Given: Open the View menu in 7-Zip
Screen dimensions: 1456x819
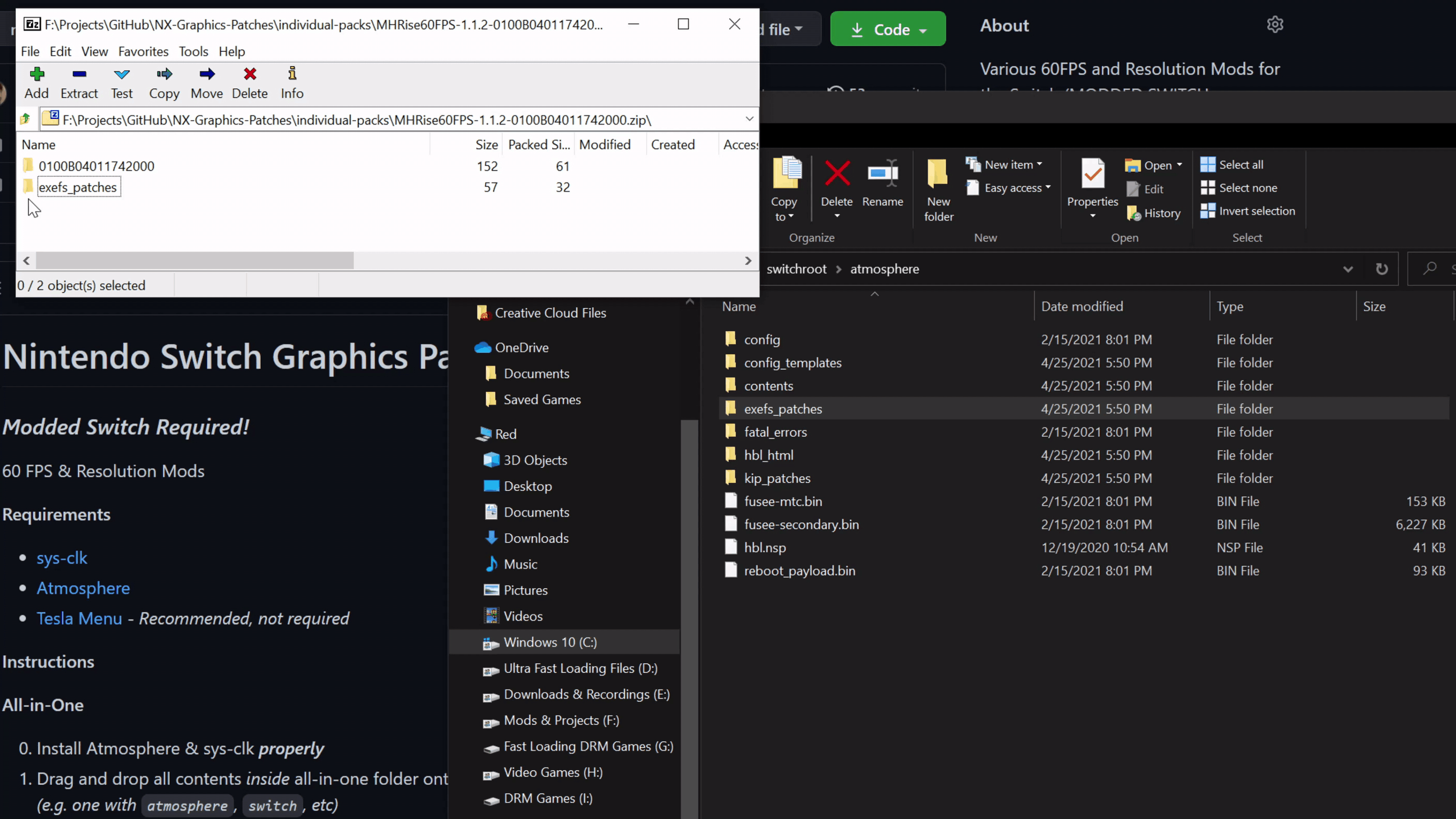Looking at the screenshot, I should click(94, 51).
